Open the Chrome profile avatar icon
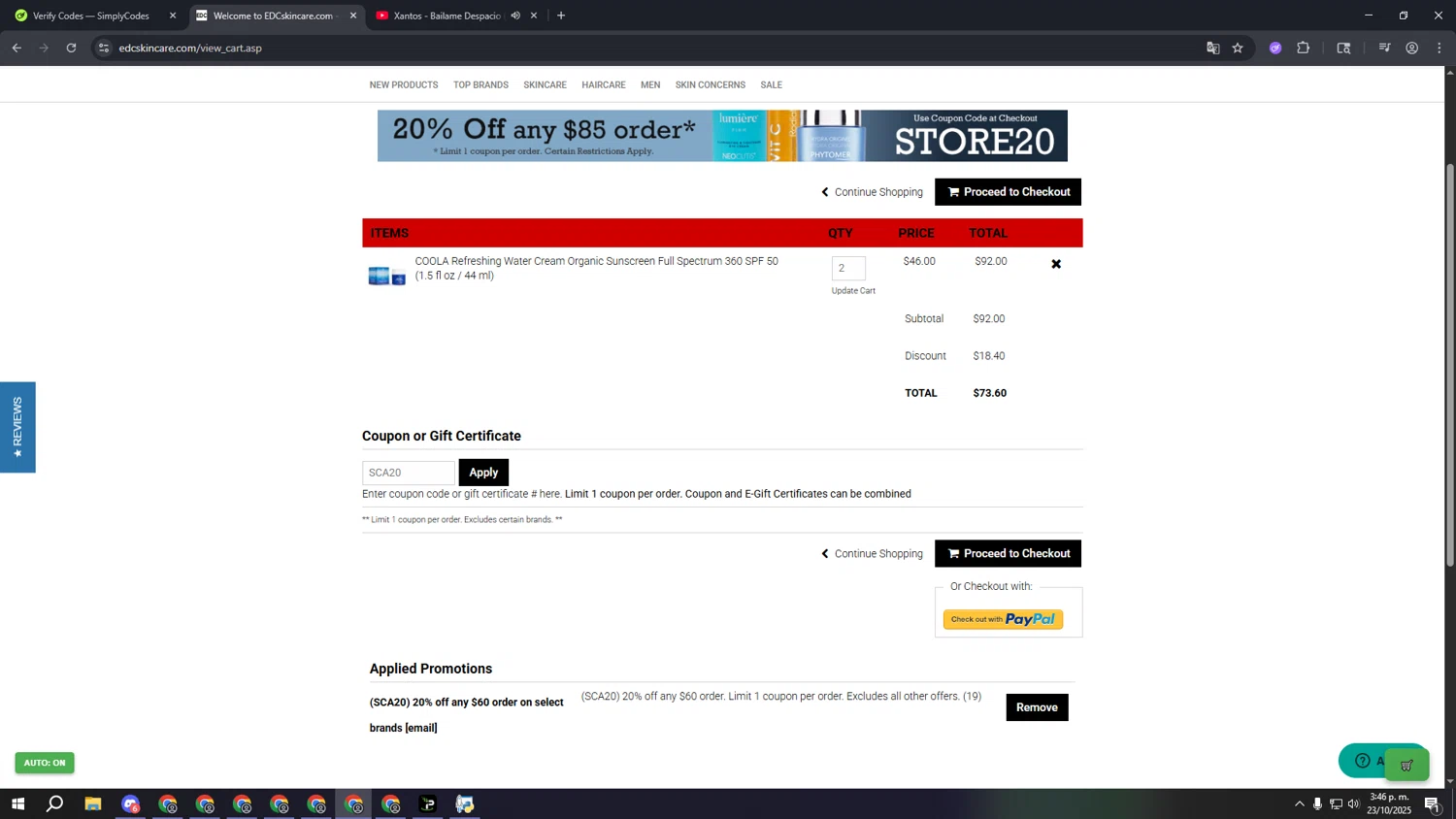This screenshot has height=819, width=1456. (x=1412, y=48)
